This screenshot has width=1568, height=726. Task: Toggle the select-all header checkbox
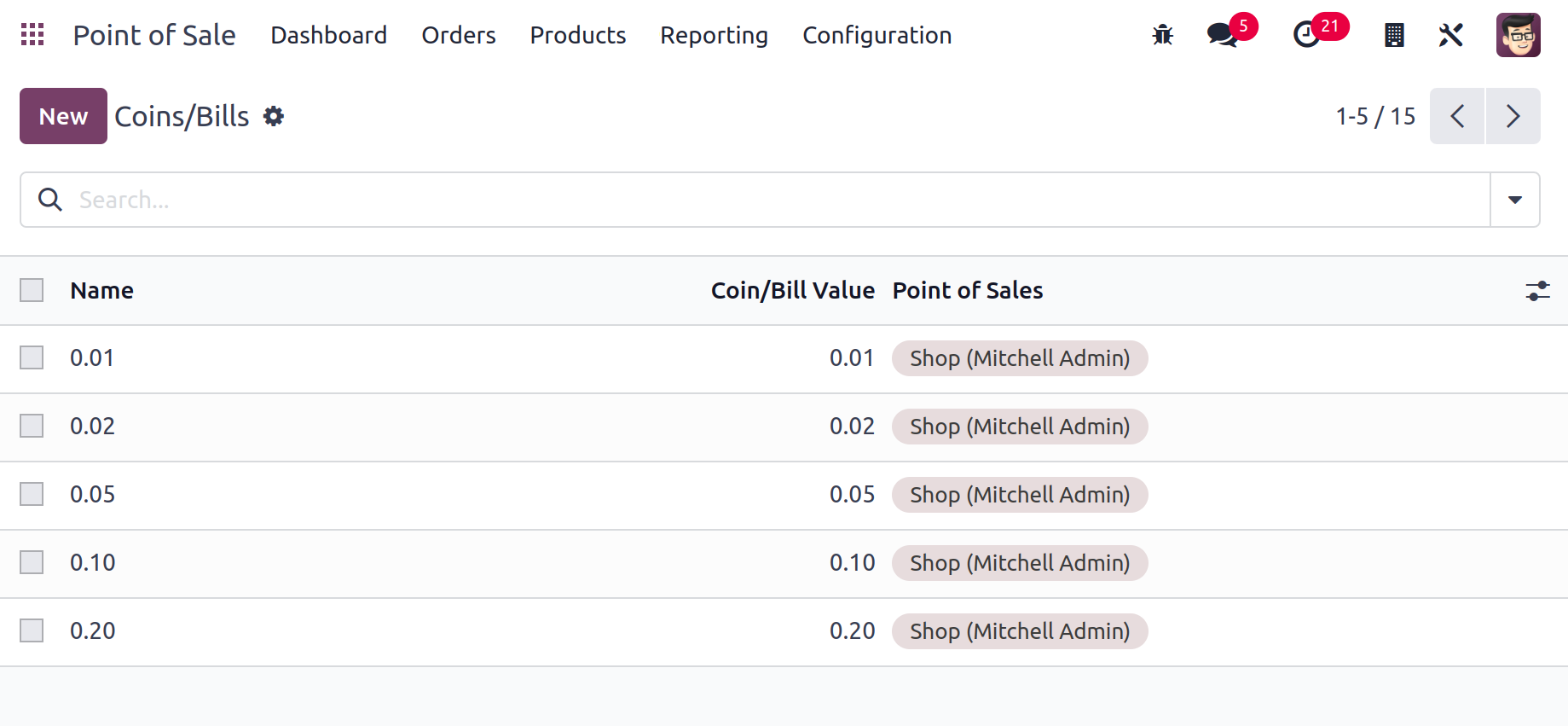click(x=32, y=290)
